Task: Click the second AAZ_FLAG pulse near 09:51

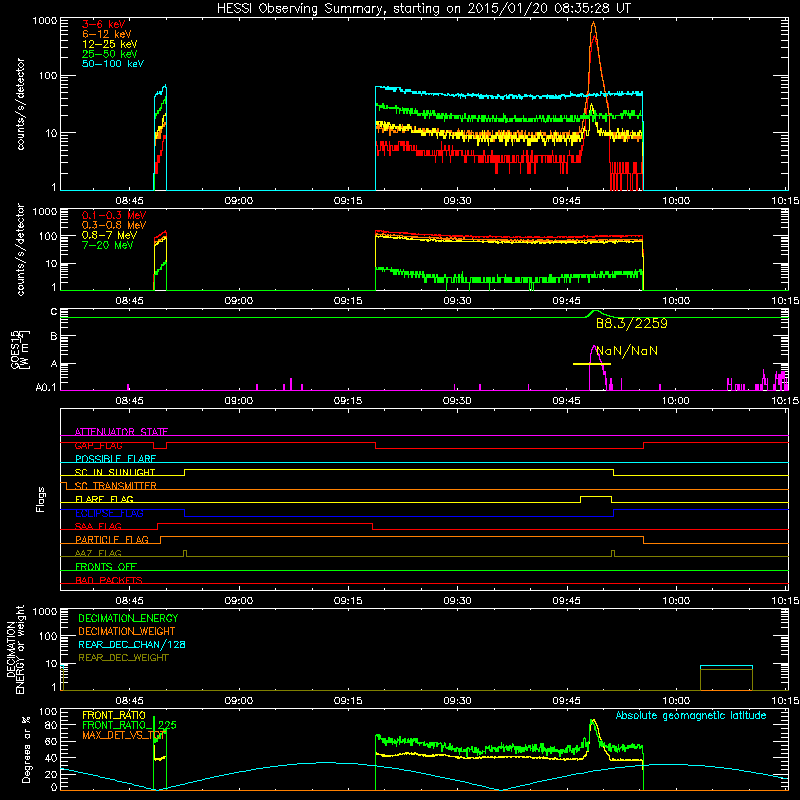Action: (x=613, y=553)
